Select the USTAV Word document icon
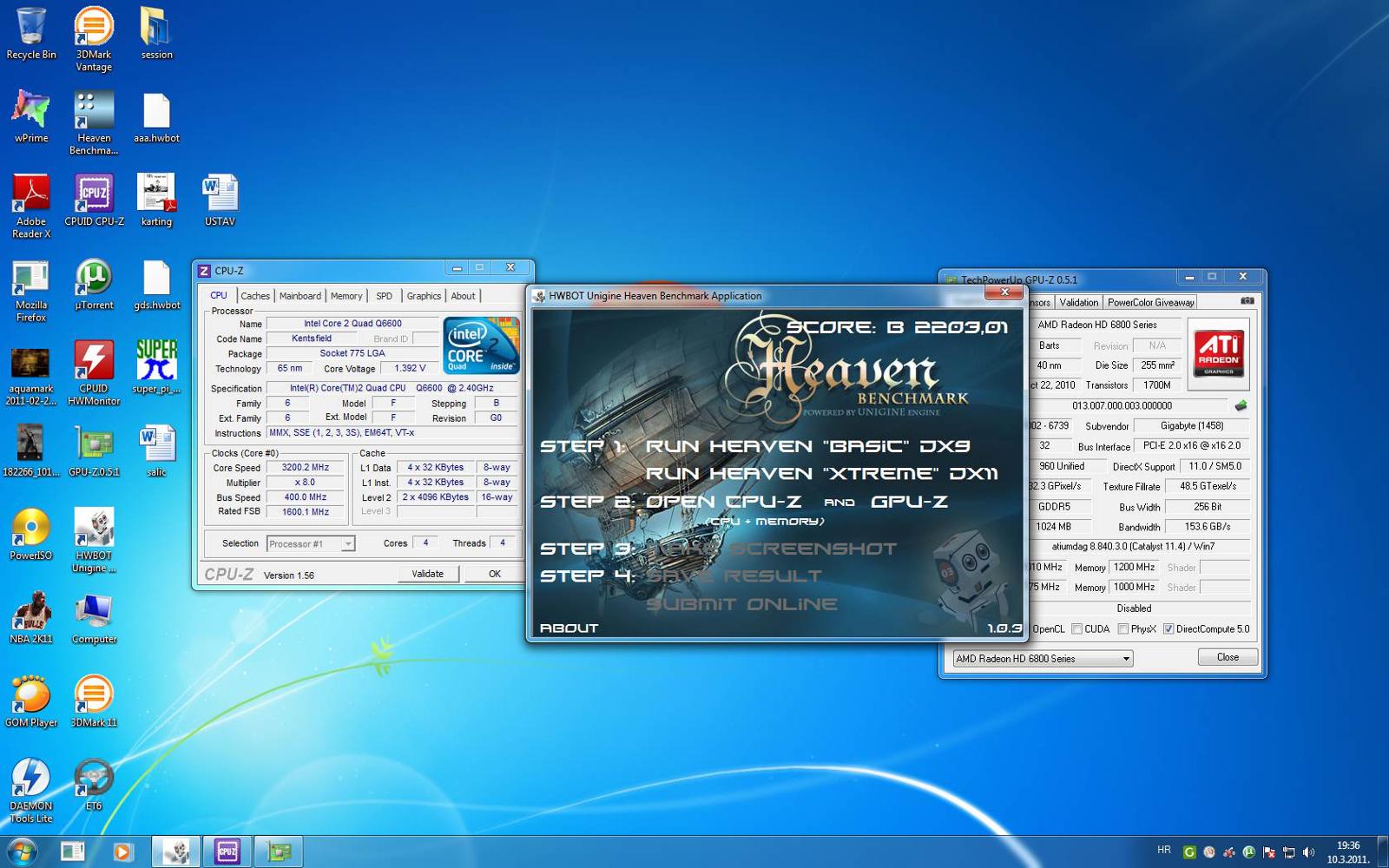Screen dimensions: 1389x868 (x=220, y=201)
